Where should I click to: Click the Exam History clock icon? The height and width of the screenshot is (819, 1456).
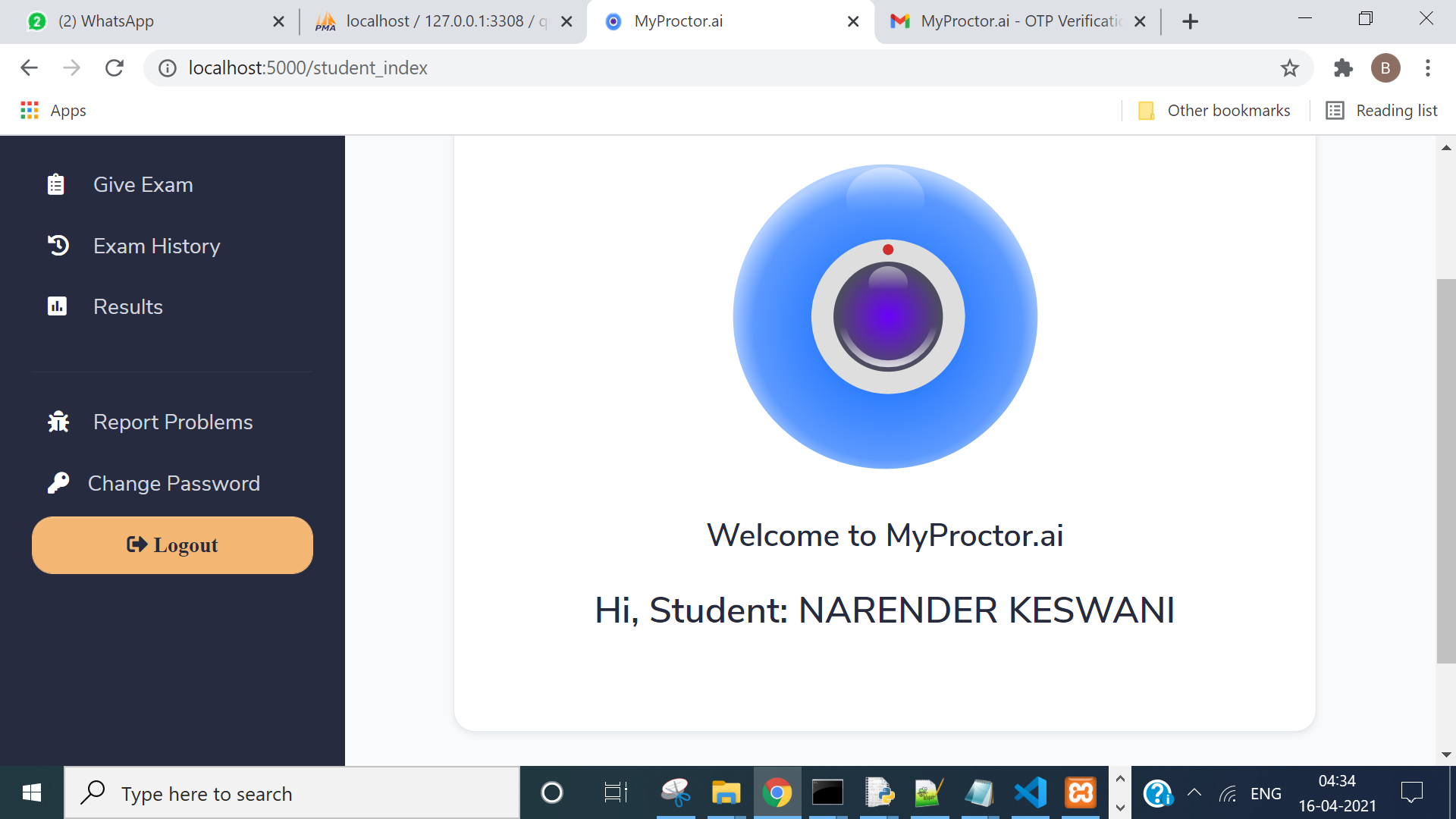coord(58,246)
